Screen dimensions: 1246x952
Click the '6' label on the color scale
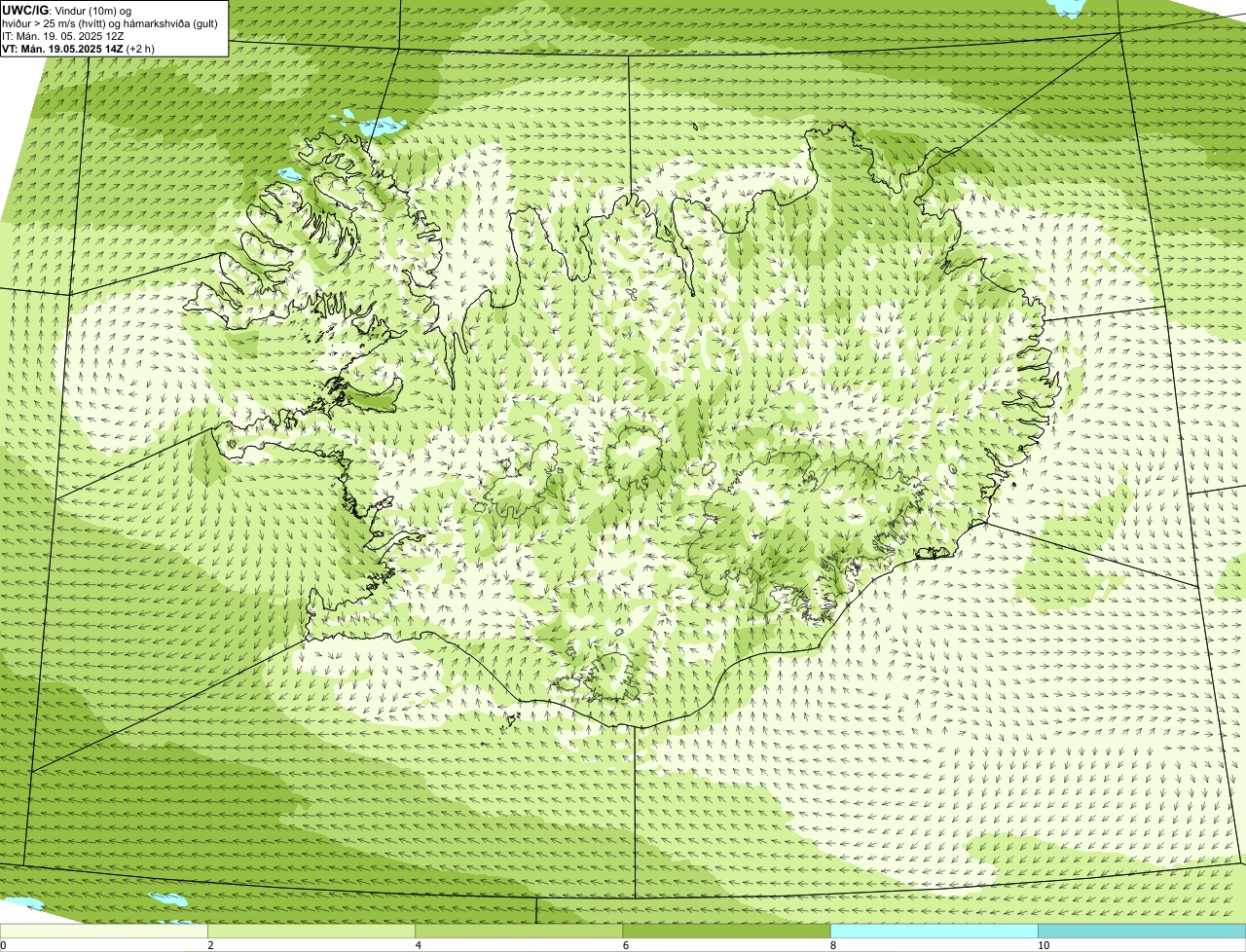point(625,945)
